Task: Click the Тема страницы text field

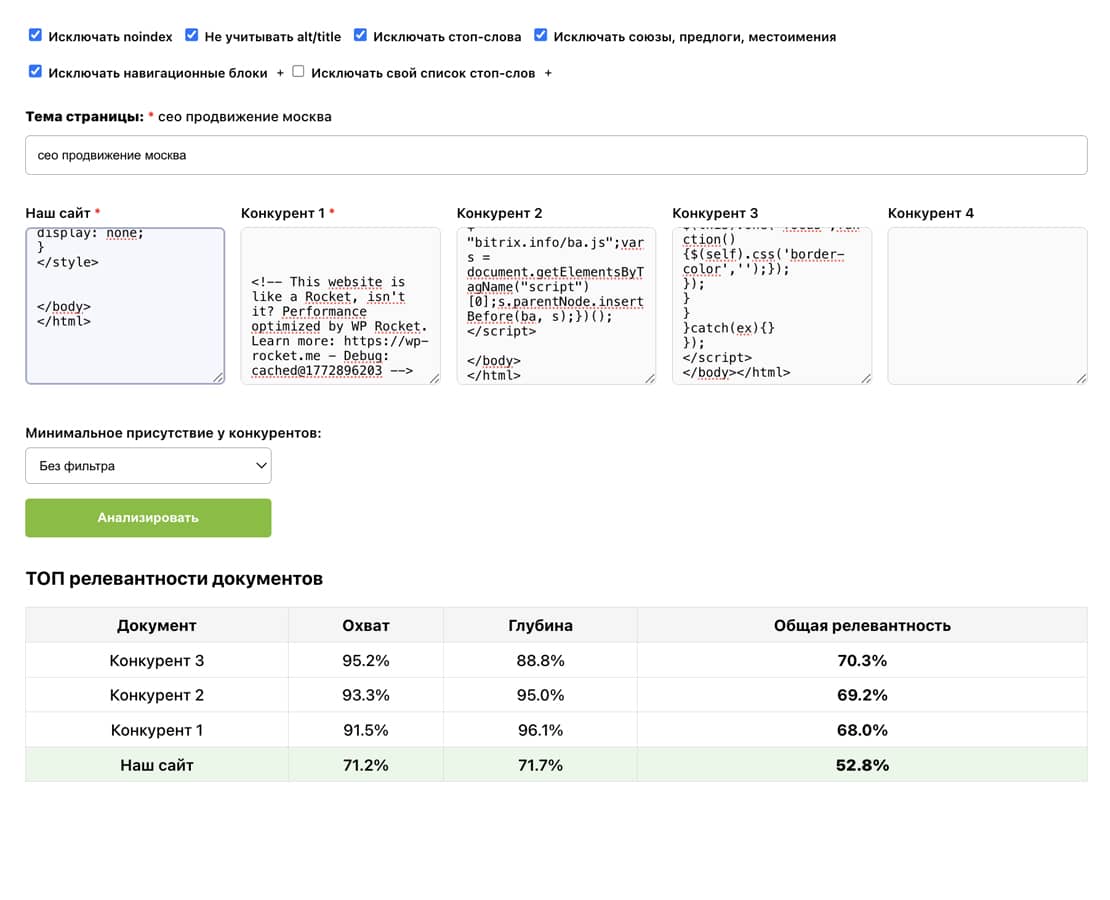Action: pyautogui.click(x=555, y=155)
